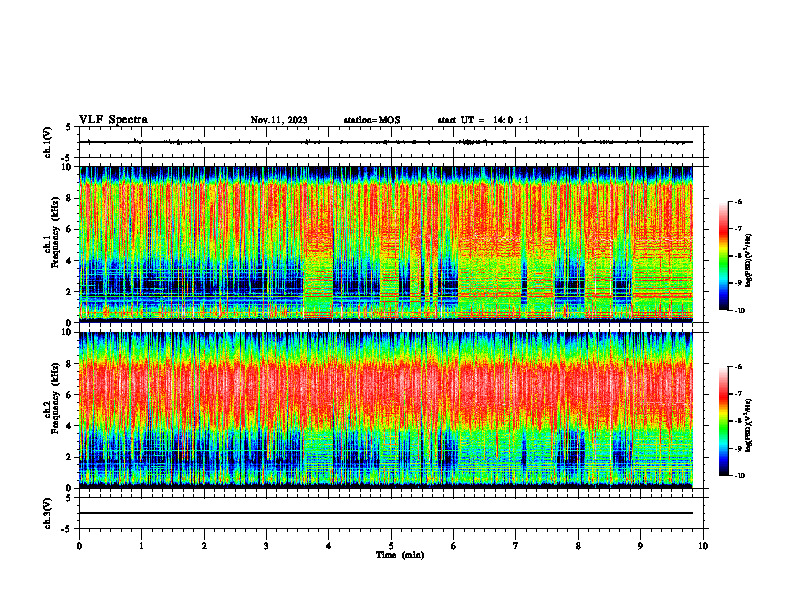Click the ch.1(V) axis "5" tick label
The image size is (792, 612).
tap(68, 127)
